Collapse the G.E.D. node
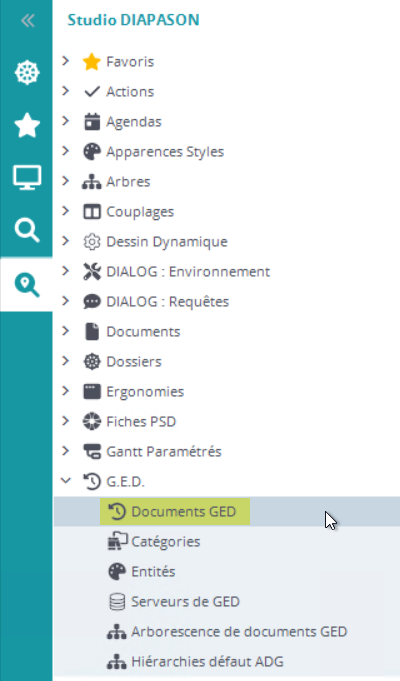400x681 pixels. click(x=66, y=480)
